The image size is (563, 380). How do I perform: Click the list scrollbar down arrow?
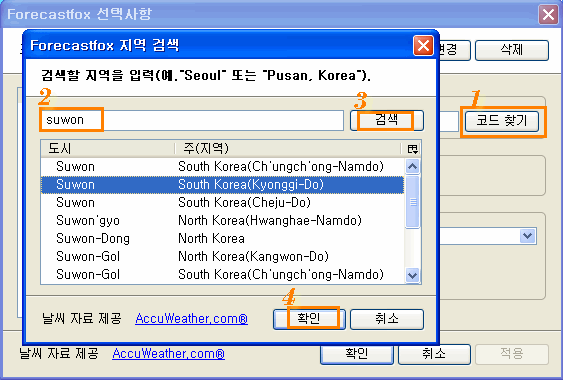413,275
